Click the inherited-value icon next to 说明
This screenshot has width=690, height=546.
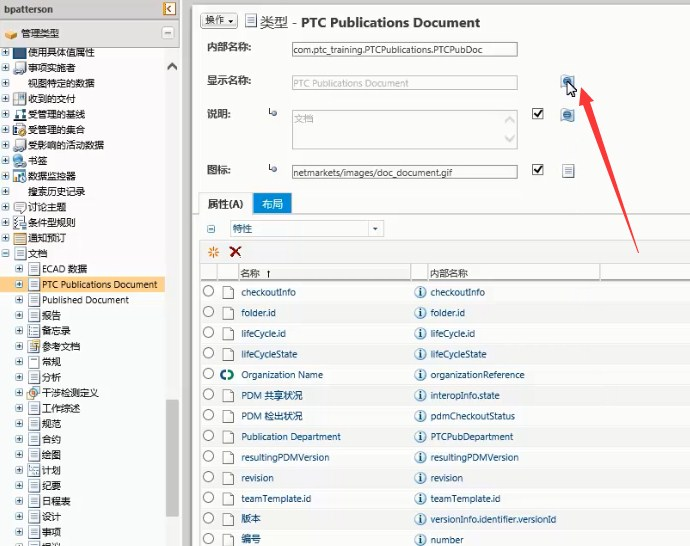tap(273, 113)
